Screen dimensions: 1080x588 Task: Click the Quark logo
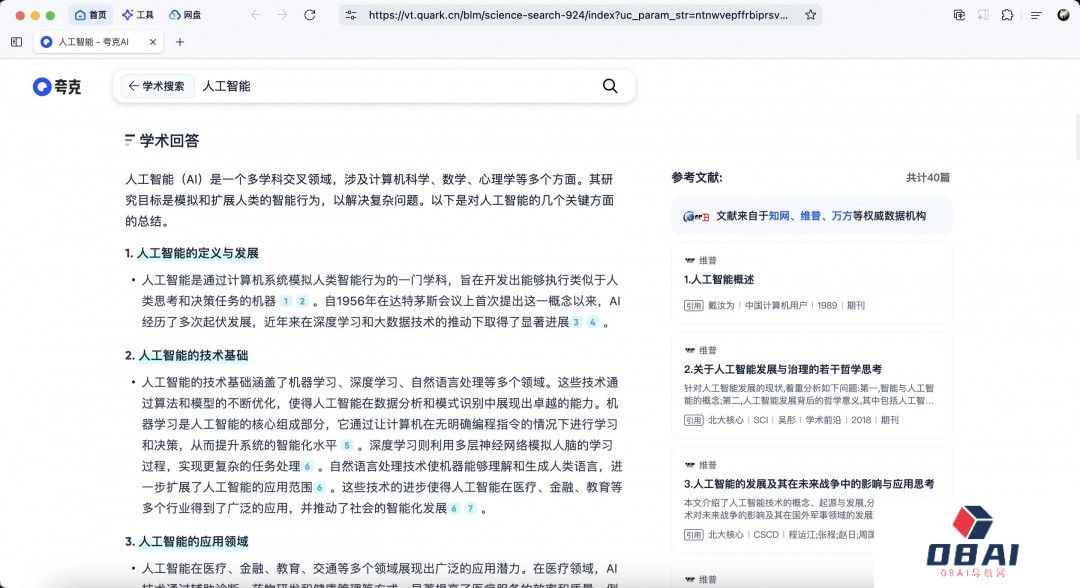(x=57, y=87)
